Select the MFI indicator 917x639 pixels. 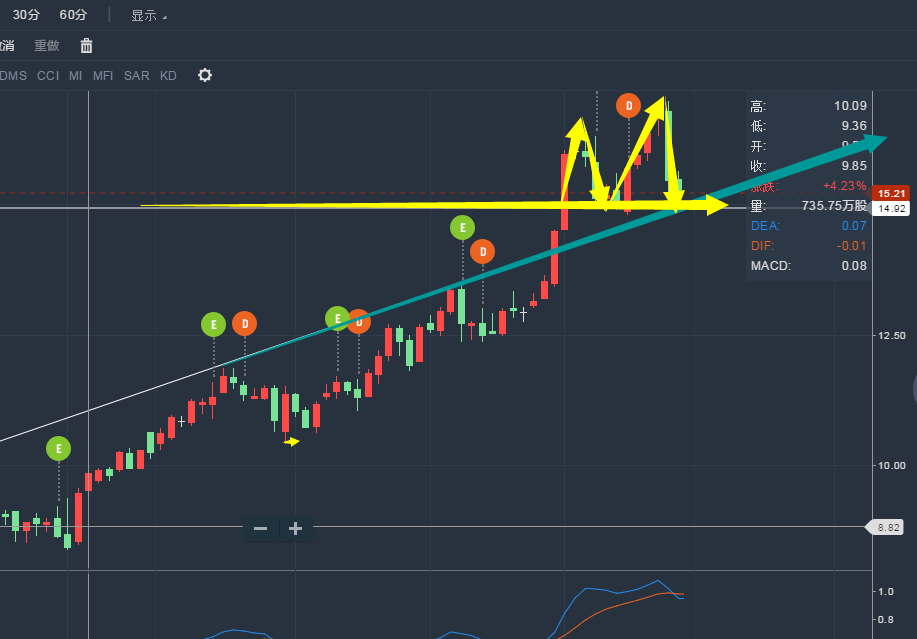tap(103, 75)
